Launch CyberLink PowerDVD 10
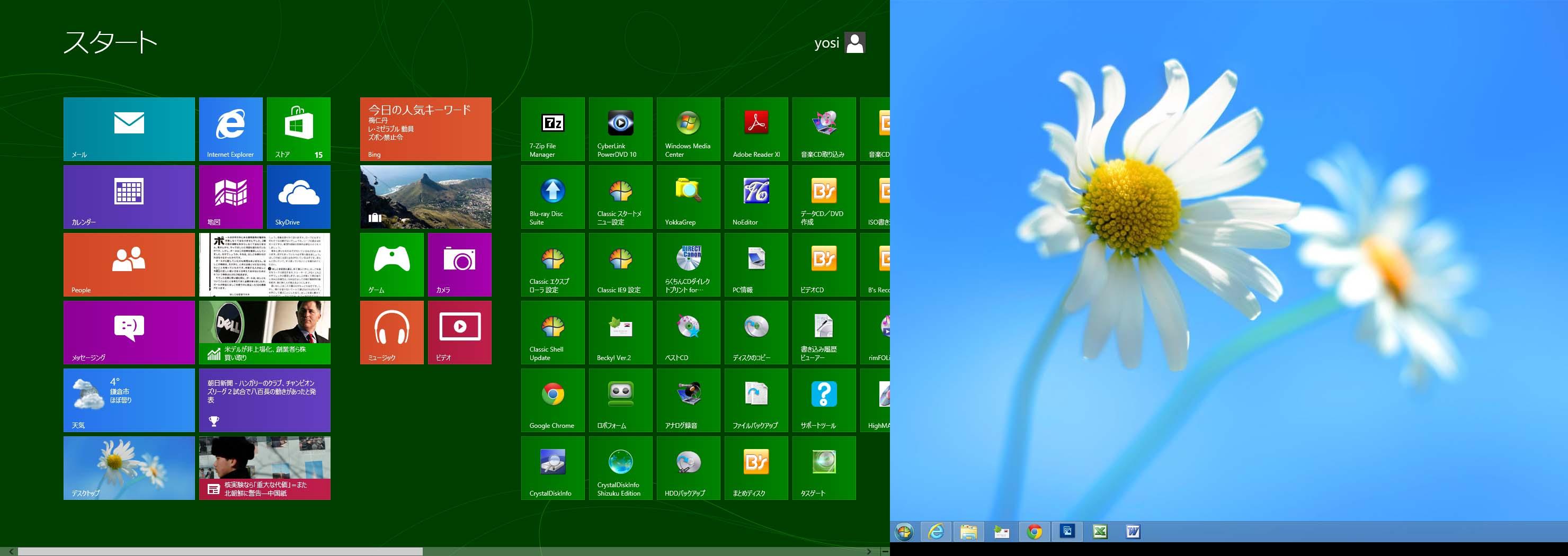 tap(620, 129)
